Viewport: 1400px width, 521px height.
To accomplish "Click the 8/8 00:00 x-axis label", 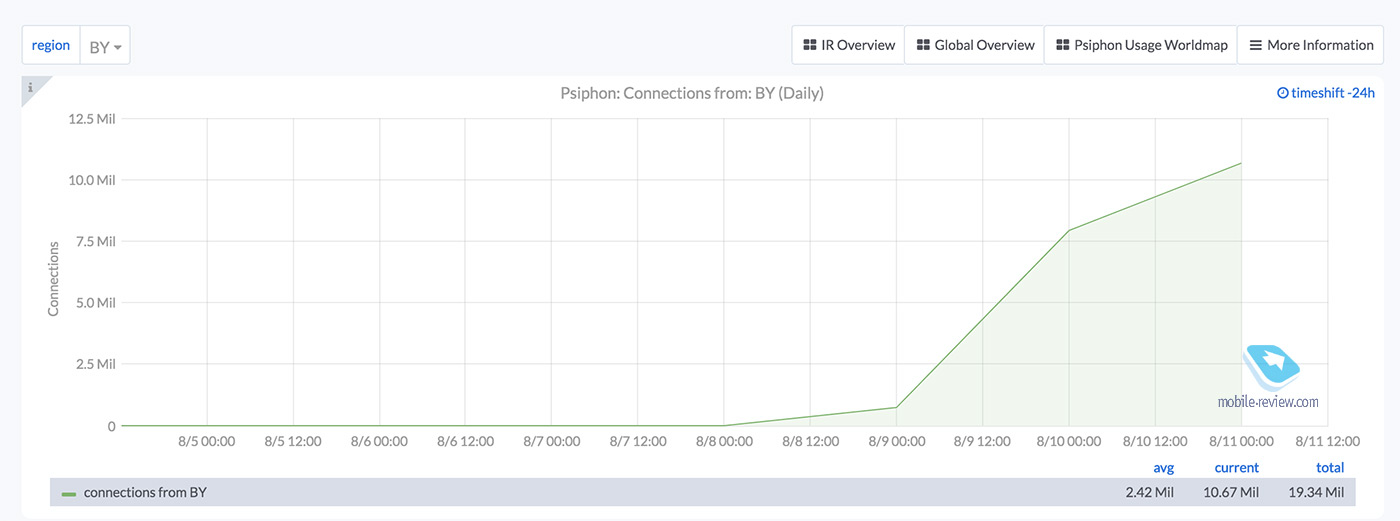I will click(723, 441).
